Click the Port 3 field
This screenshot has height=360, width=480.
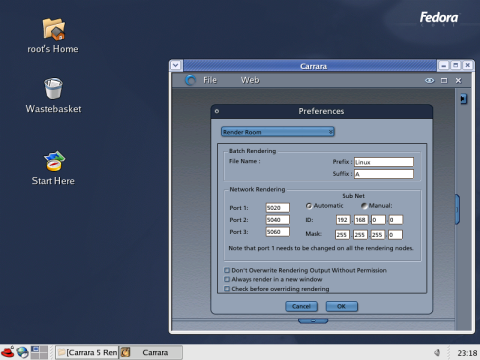click(278, 232)
